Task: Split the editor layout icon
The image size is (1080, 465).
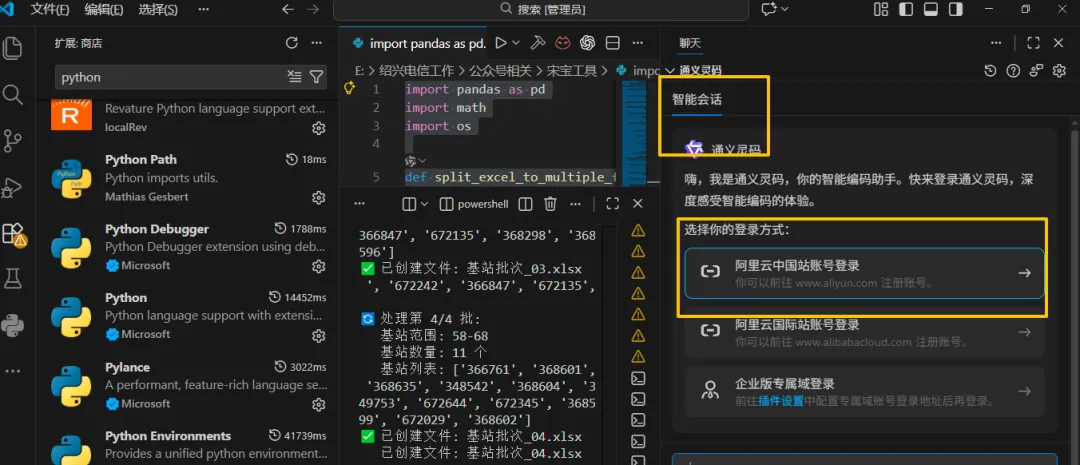Action: tap(612, 43)
